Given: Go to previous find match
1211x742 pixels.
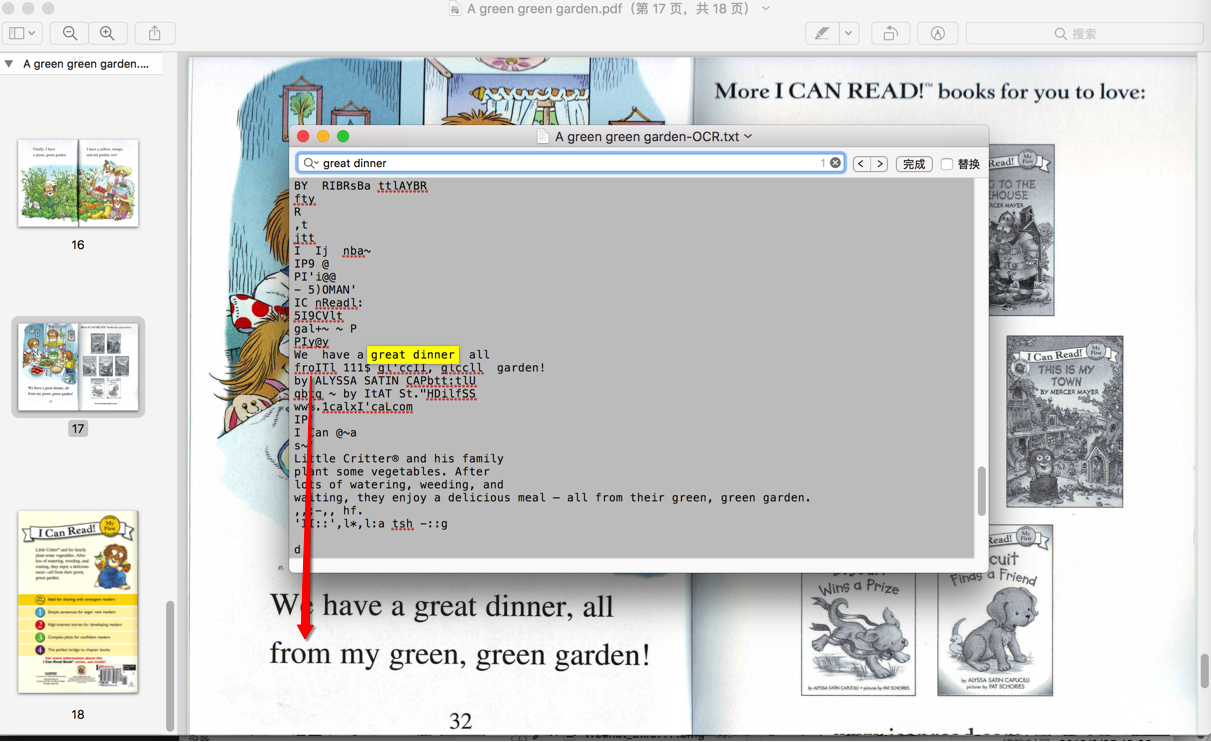Looking at the screenshot, I should (x=861, y=164).
